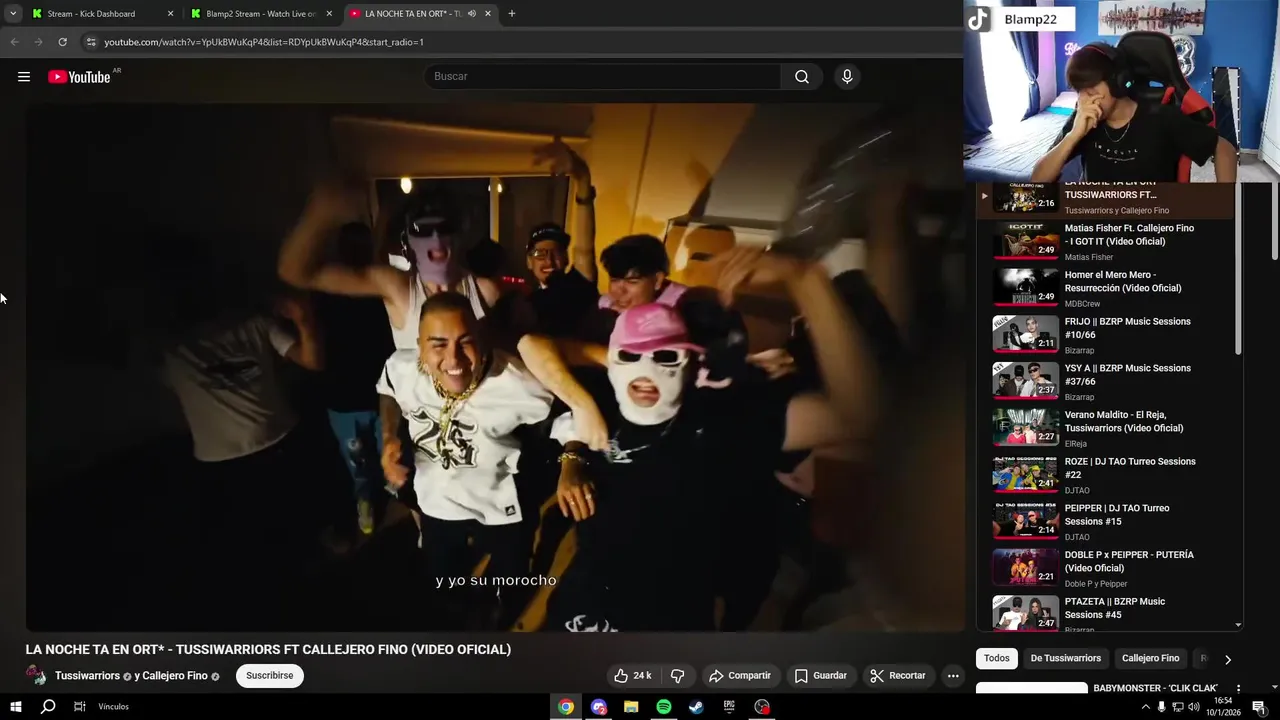This screenshot has height=720, width=1280.
Task: Select the De Tussiwarriors filter chip
Action: pyautogui.click(x=1066, y=658)
